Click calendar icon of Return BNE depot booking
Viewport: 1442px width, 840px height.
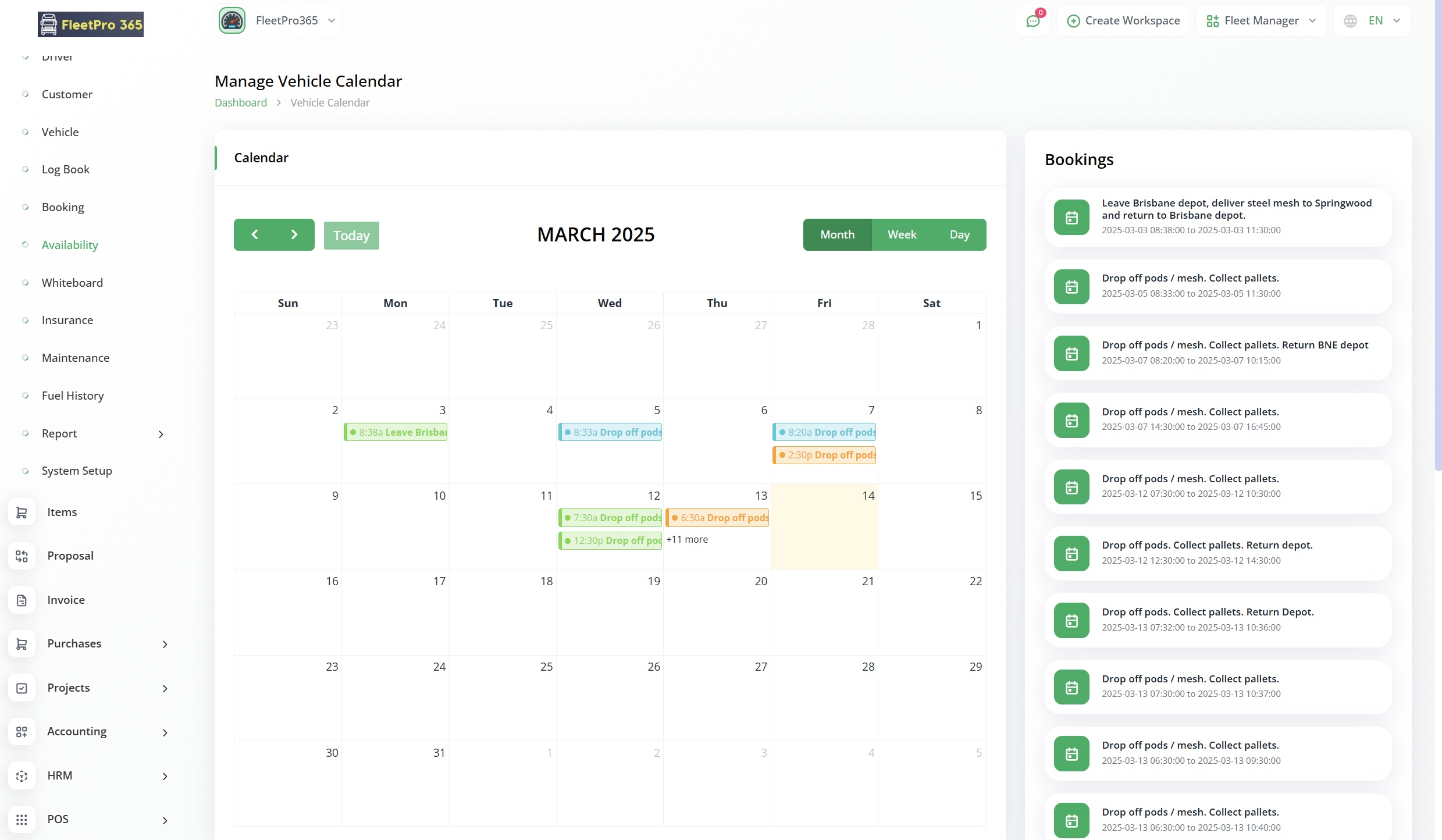pyautogui.click(x=1071, y=354)
